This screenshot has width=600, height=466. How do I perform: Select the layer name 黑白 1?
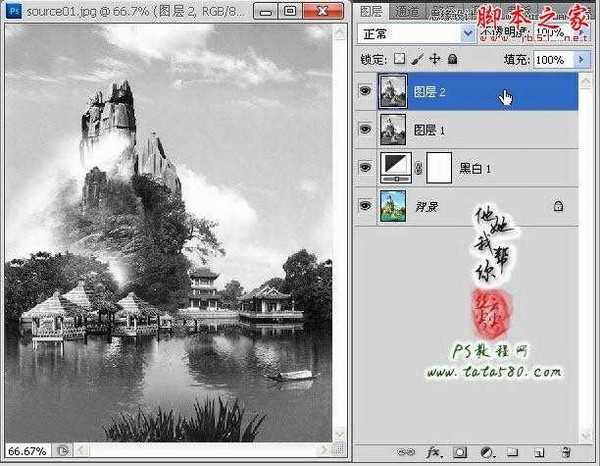[x=475, y=169]
